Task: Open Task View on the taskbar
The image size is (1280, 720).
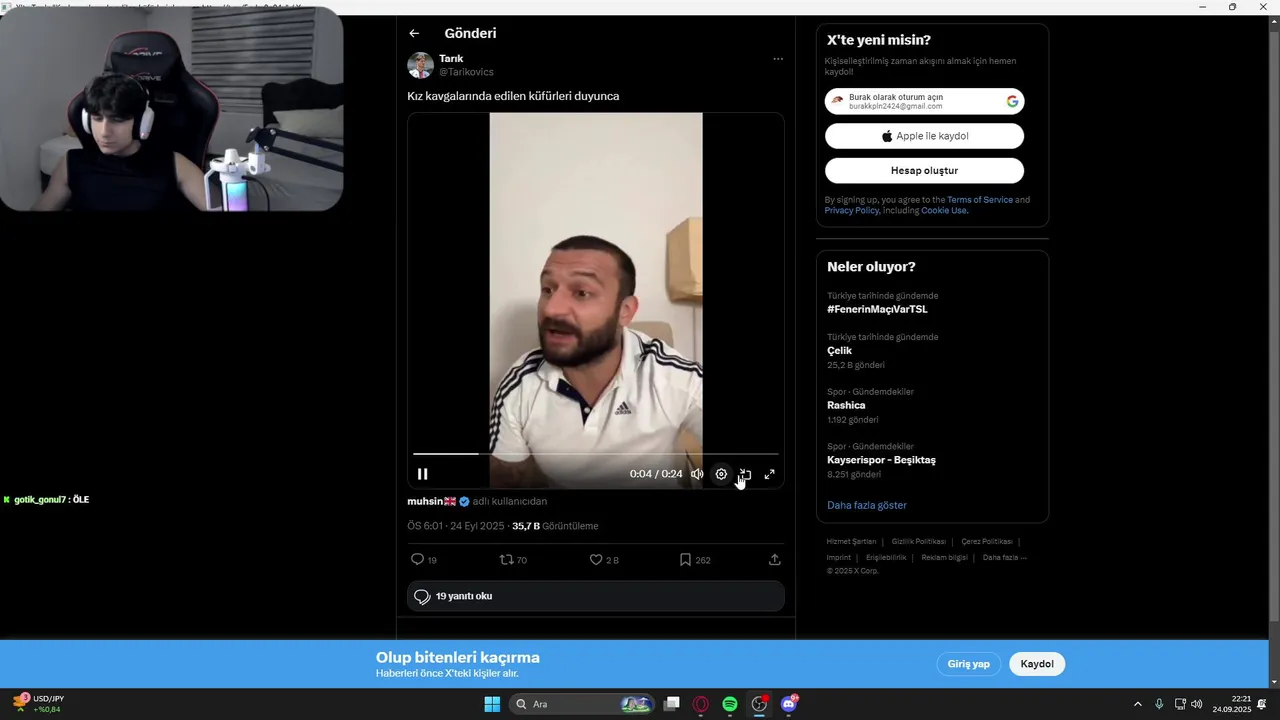Action: [x=672, y=704]
